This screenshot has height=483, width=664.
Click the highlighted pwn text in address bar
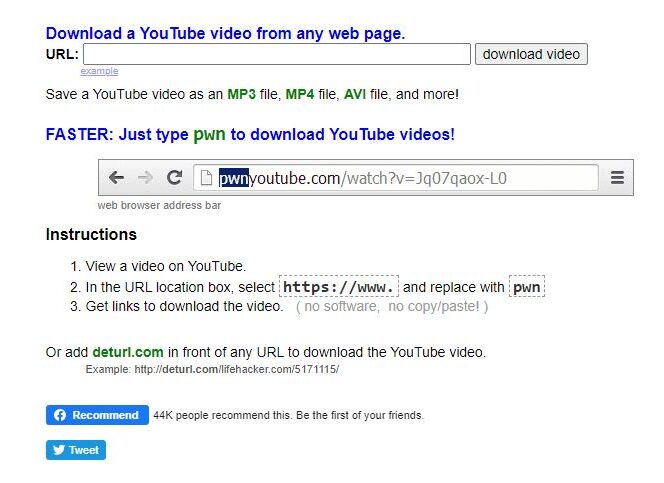coord(234,178)
